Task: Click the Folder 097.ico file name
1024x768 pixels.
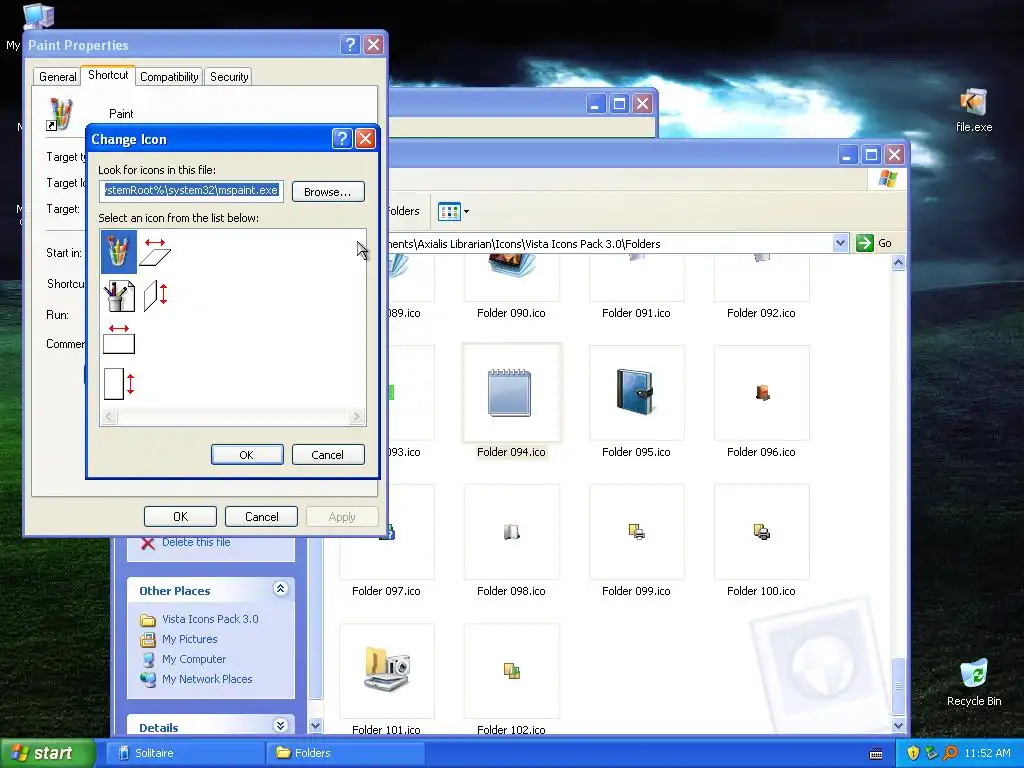Action: coord(386,591)
